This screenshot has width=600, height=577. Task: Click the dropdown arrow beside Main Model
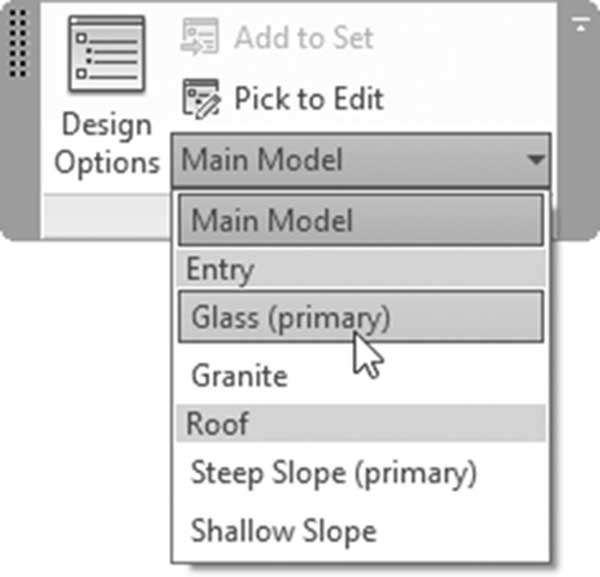click(x=535, y=160)
